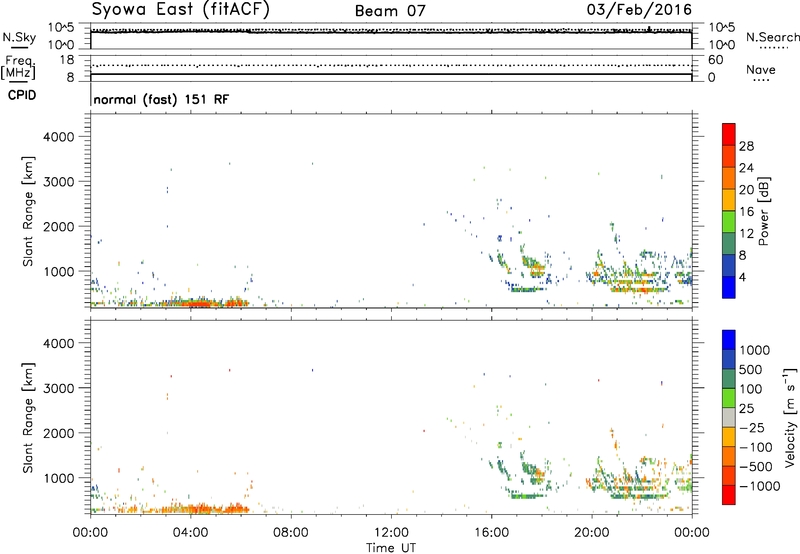Click the 'Syowa East (fitACF)' plot title

[x=181, y=9]
